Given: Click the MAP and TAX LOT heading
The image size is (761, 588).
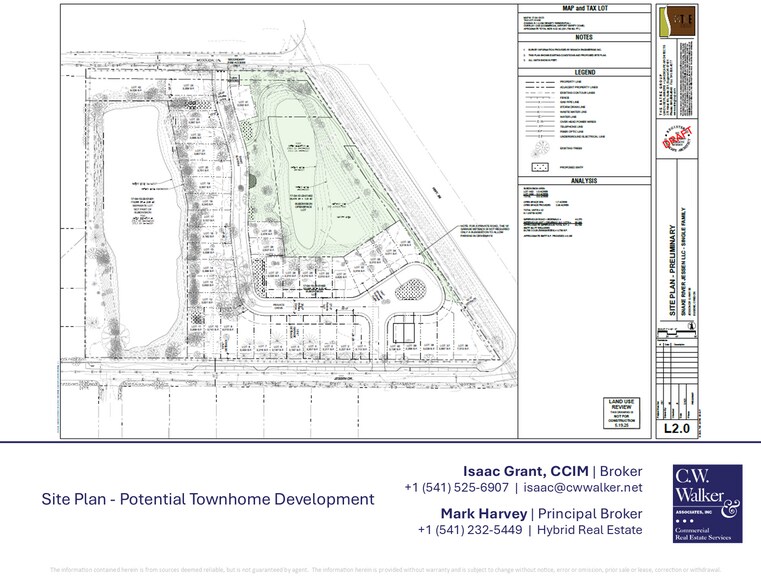Looking at the screenshot, I should [x=584, y=8].
